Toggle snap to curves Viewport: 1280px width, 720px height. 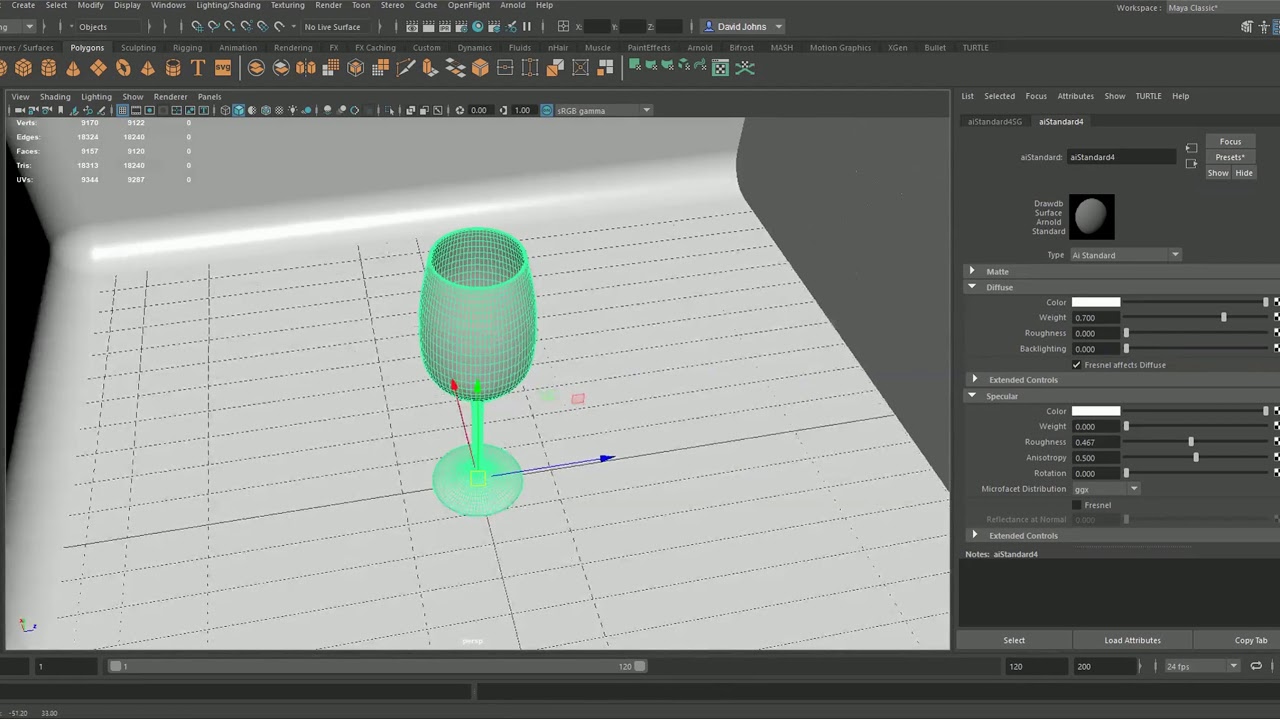click(x=213, y=27)
